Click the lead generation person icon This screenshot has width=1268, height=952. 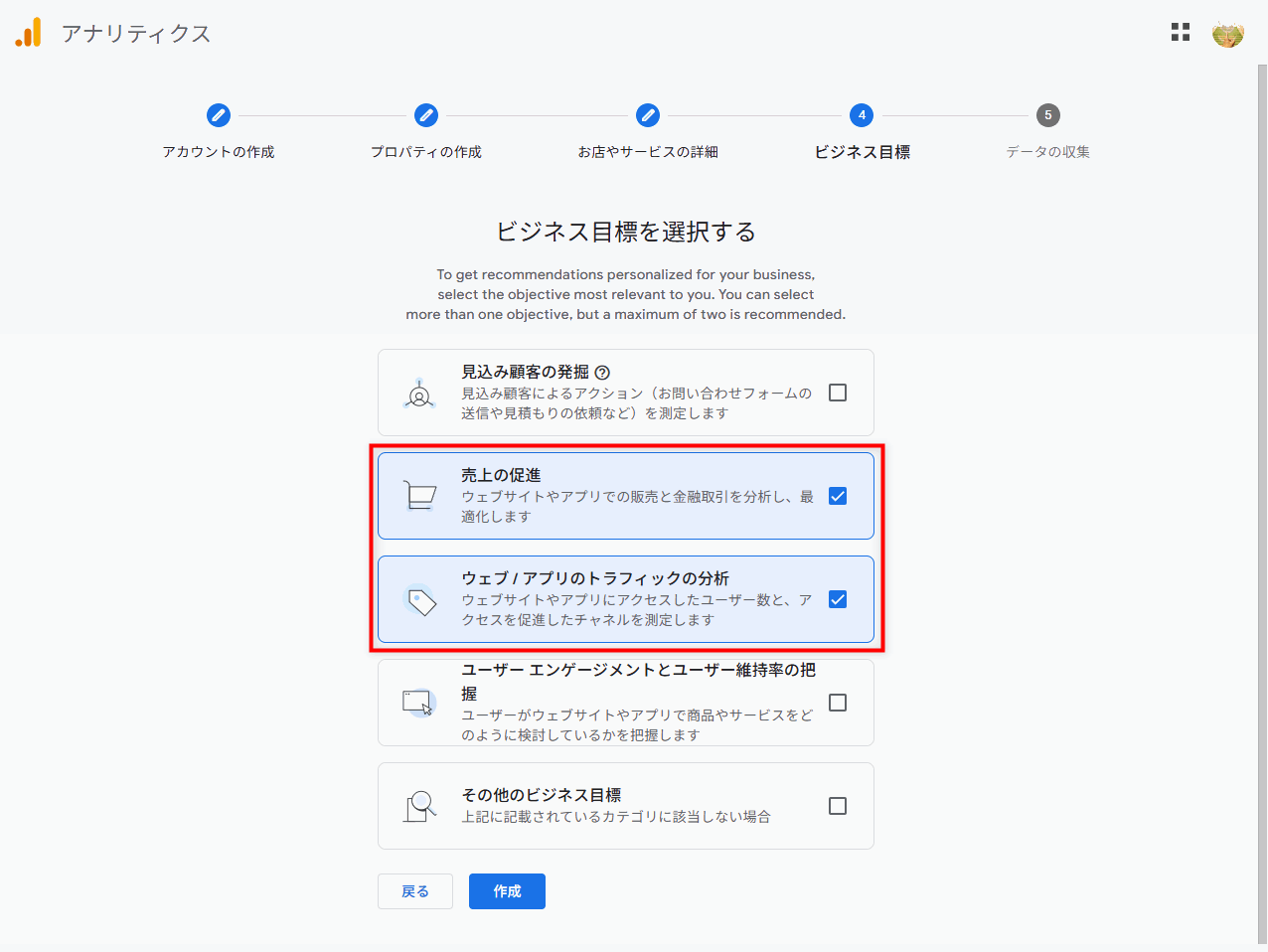(419, 394)
